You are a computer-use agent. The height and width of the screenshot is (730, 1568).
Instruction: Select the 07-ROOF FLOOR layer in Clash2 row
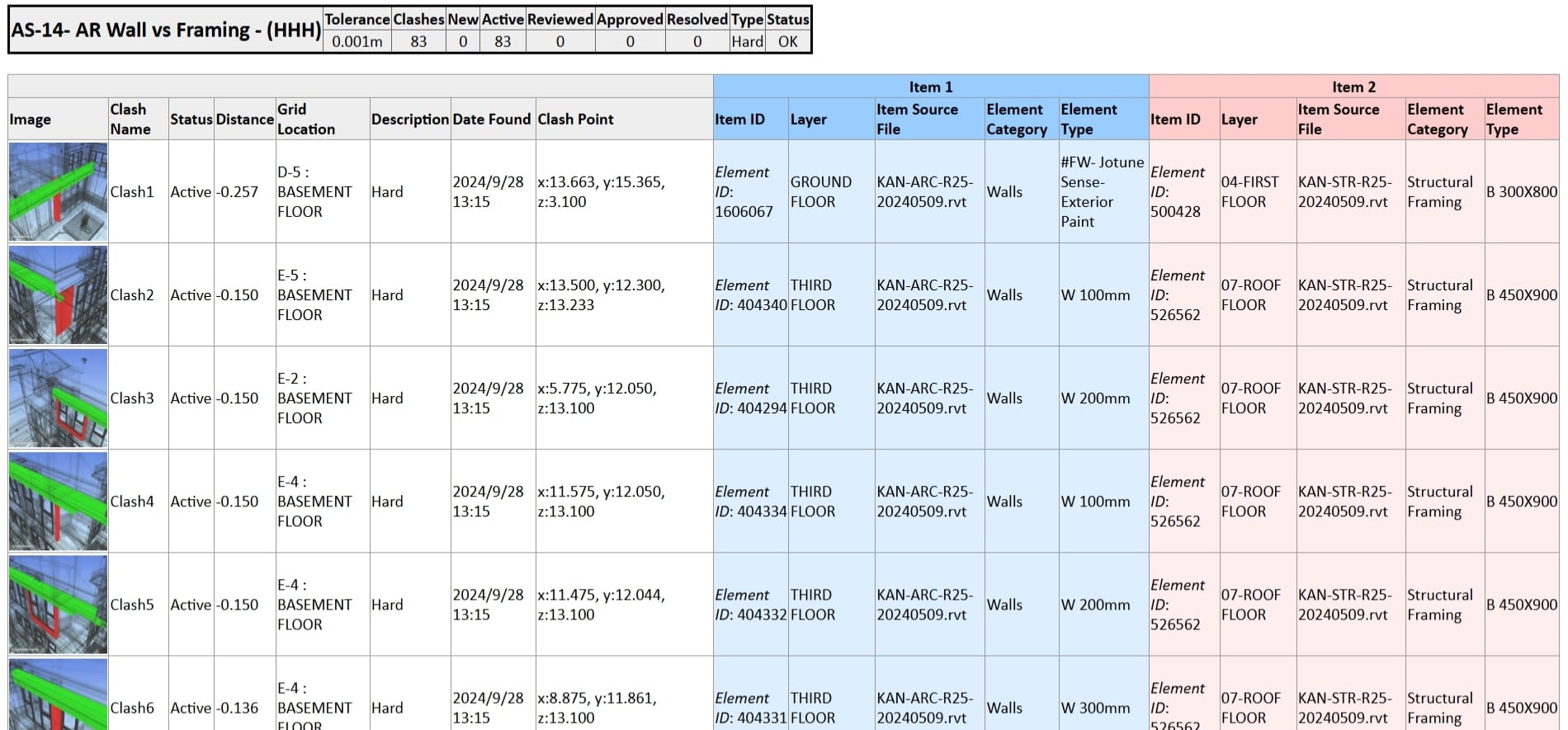click(x=1251, y=294)
